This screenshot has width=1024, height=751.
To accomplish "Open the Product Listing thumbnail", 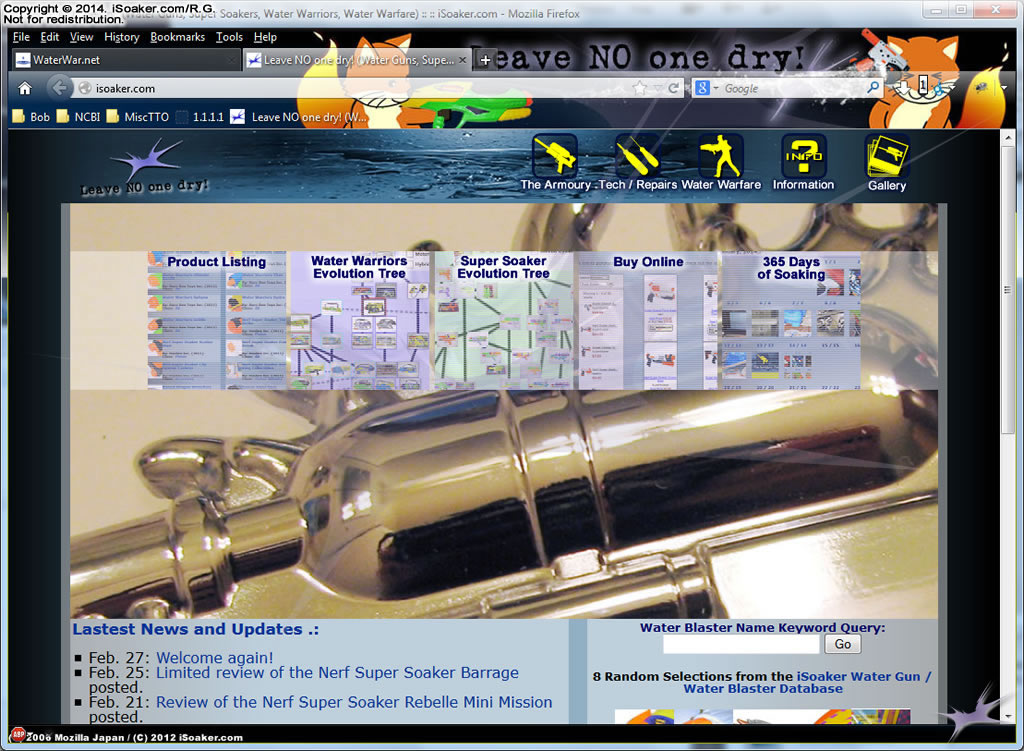I will click(217, 321).
